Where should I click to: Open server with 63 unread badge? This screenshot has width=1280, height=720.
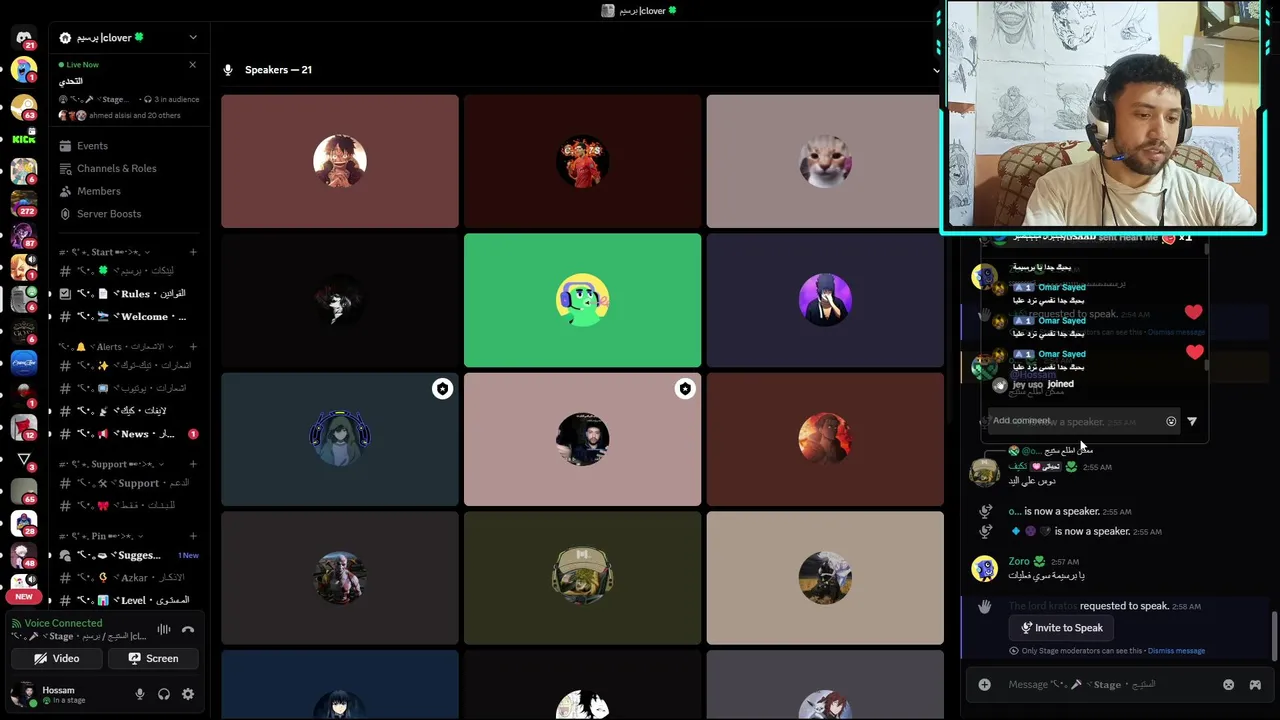(24, 106)
